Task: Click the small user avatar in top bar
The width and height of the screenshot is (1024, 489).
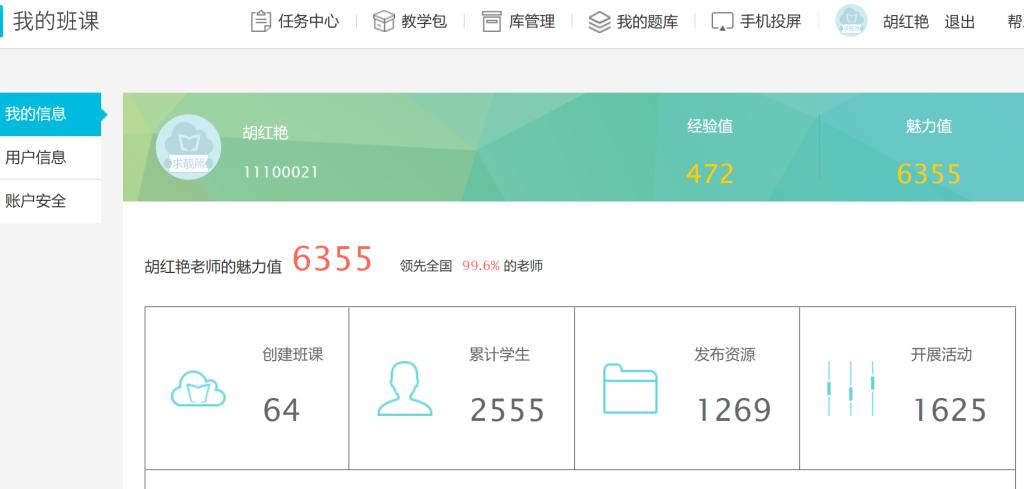Action: (x=851, y=21)
